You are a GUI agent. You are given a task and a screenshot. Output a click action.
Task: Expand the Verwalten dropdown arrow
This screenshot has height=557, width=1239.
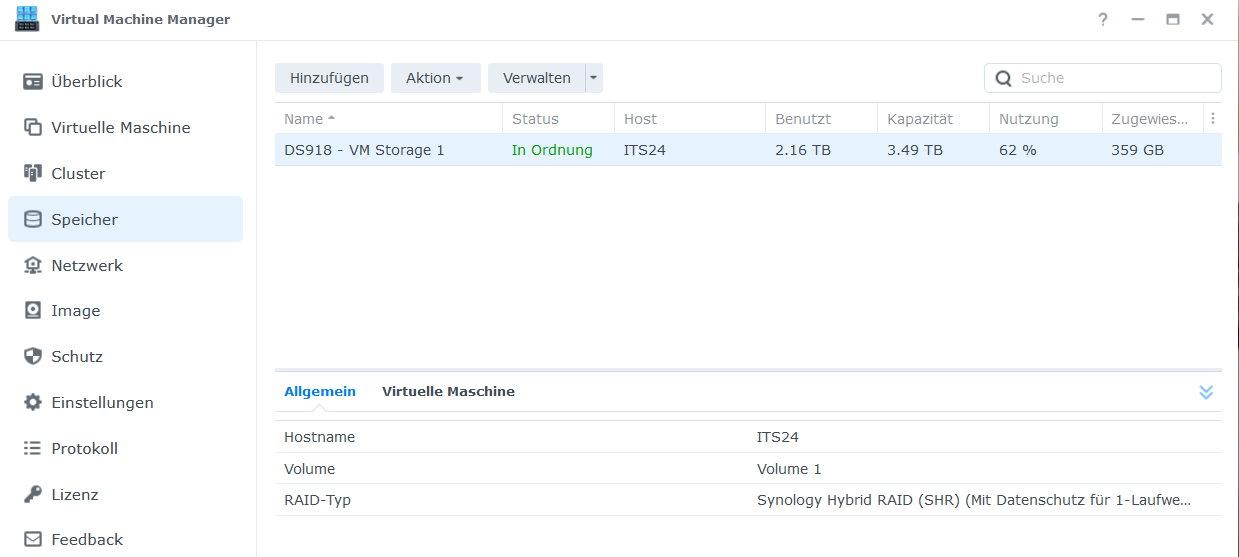pyautogui.click(x=593, y=78)
